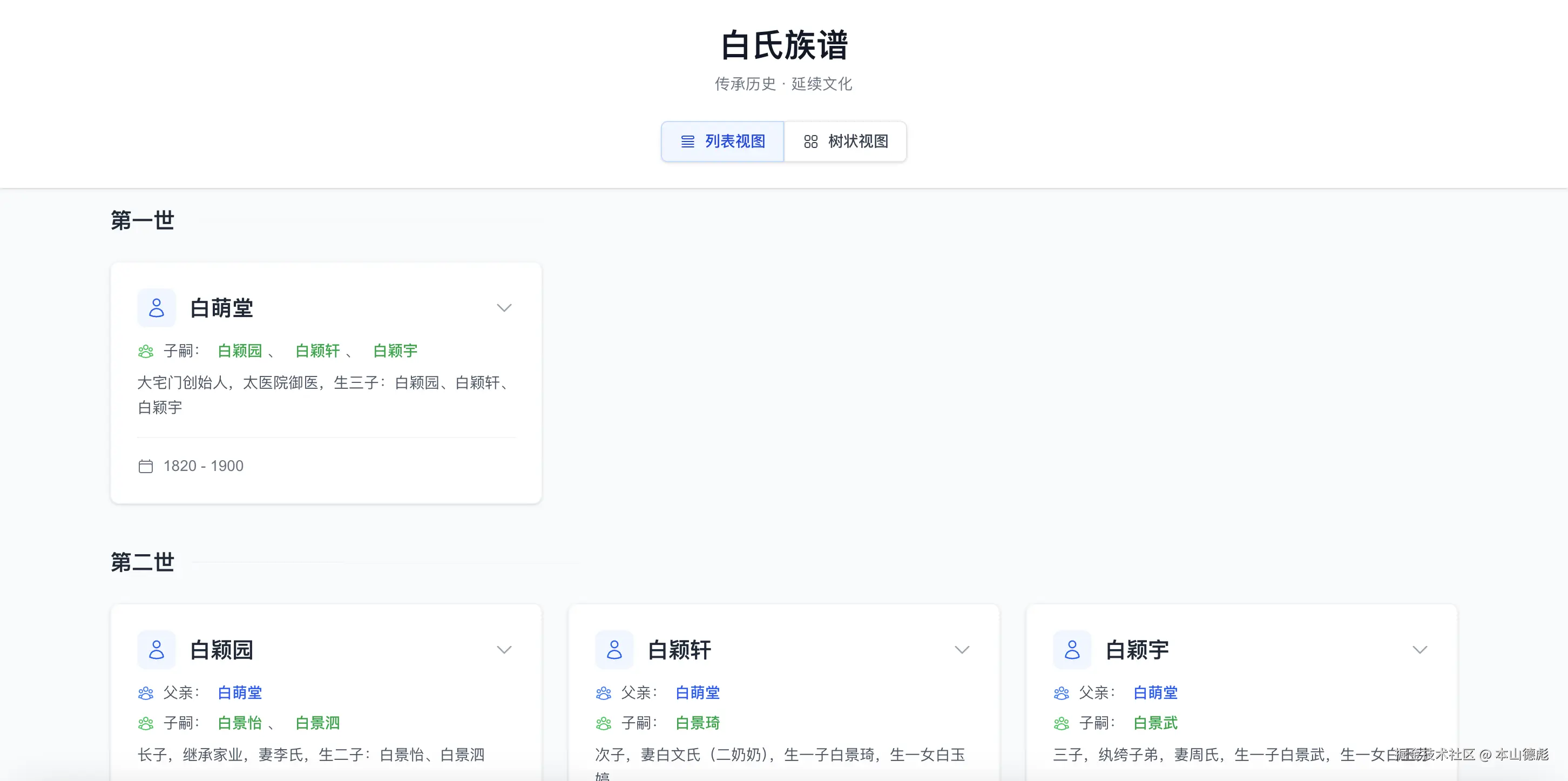Click descendants icon in 白颖宇 card
Screen dimensions: 1568x781
pyautogui.click(x=1061, y=723)
